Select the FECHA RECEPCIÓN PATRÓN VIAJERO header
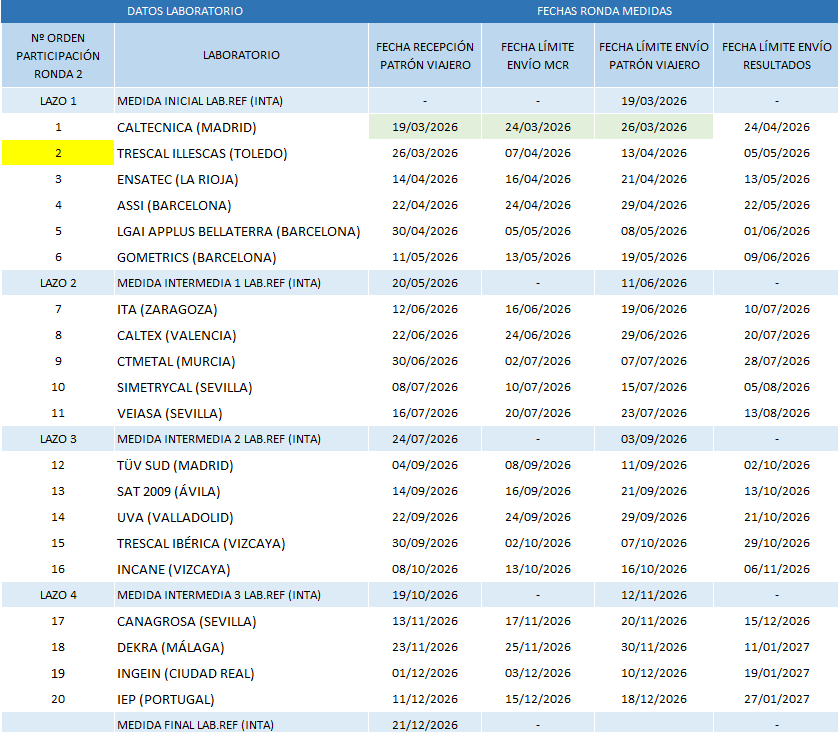Viewport: 838px width, 732px height. [425, 55]
